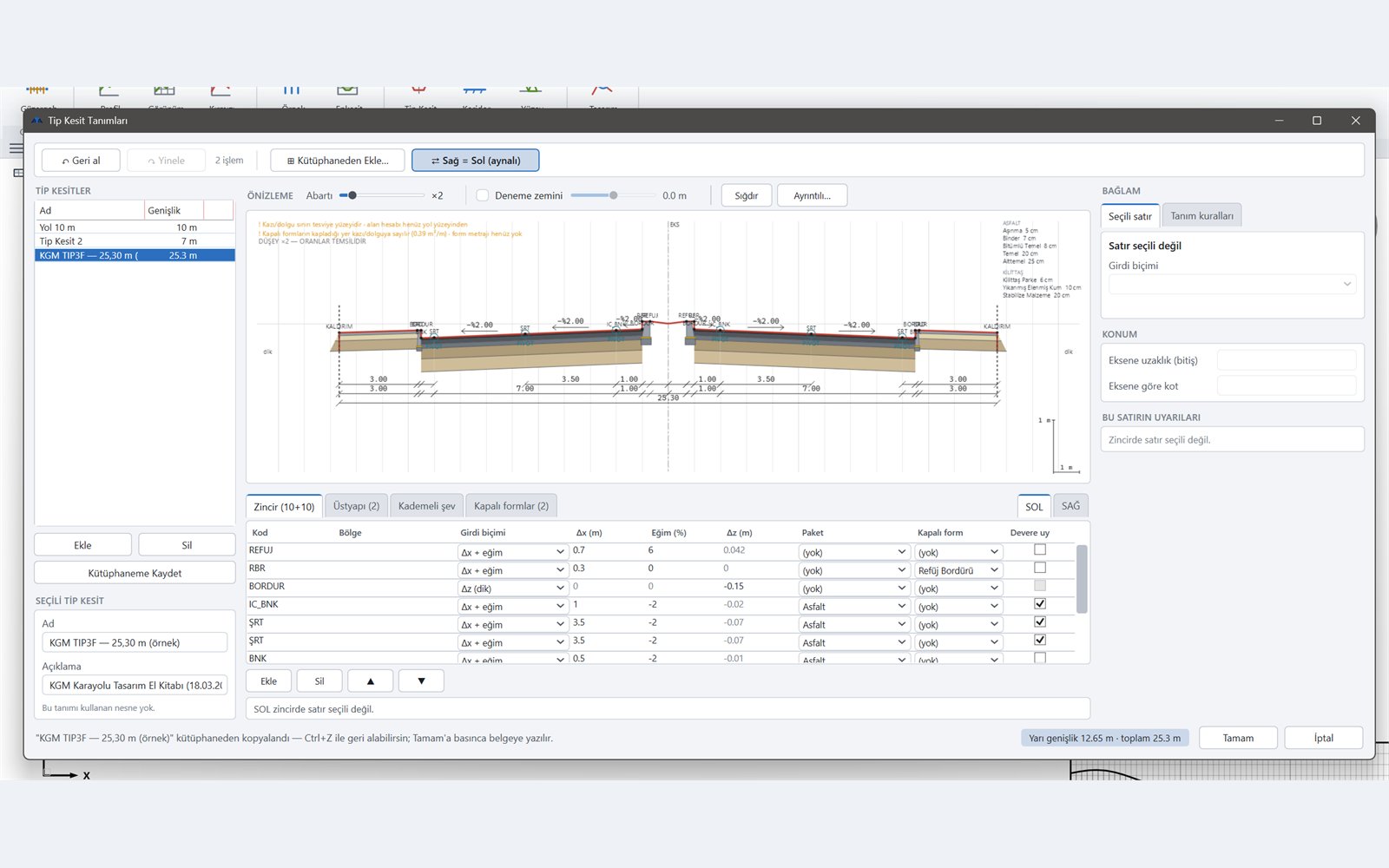1389x868 pixels.
Task: Adjust the Deneme zemini level slider
Action: point(613,195)
